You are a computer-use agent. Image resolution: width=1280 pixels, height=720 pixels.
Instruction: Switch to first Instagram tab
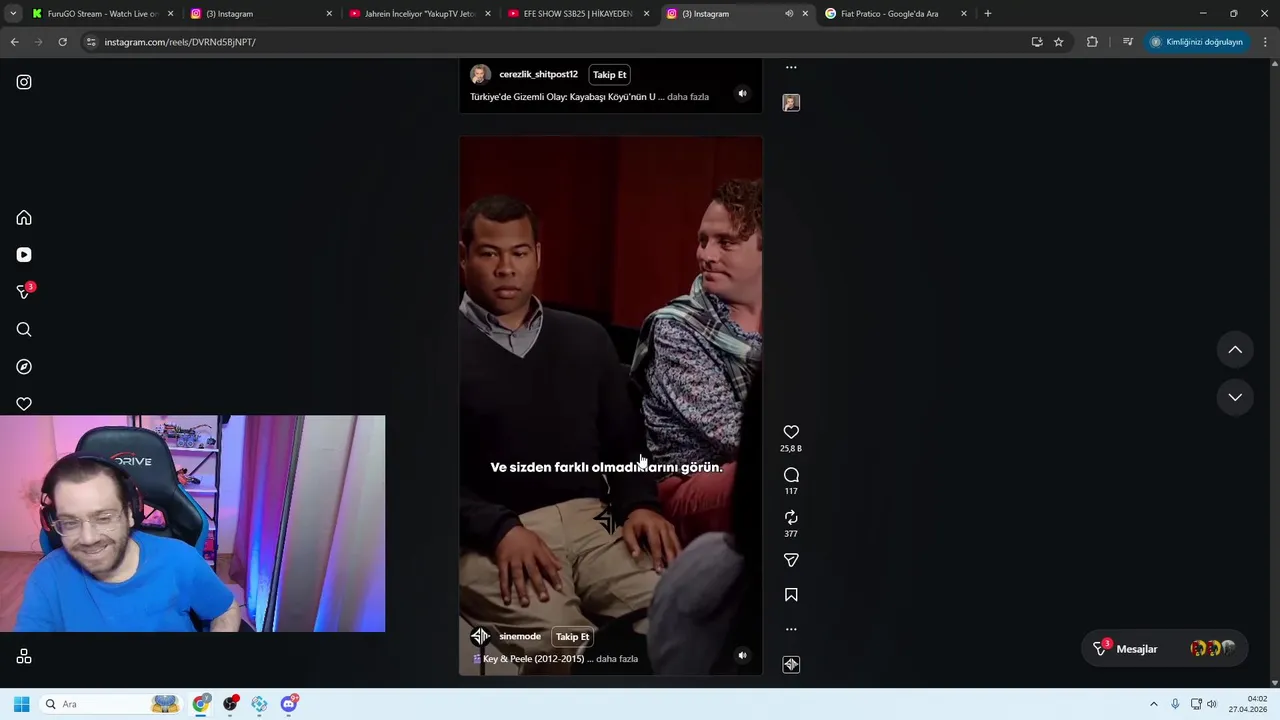(260, 14)
